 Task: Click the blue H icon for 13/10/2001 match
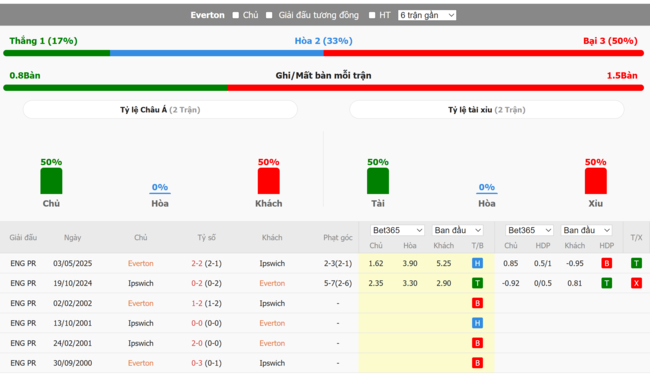click(x=477, y=323)
